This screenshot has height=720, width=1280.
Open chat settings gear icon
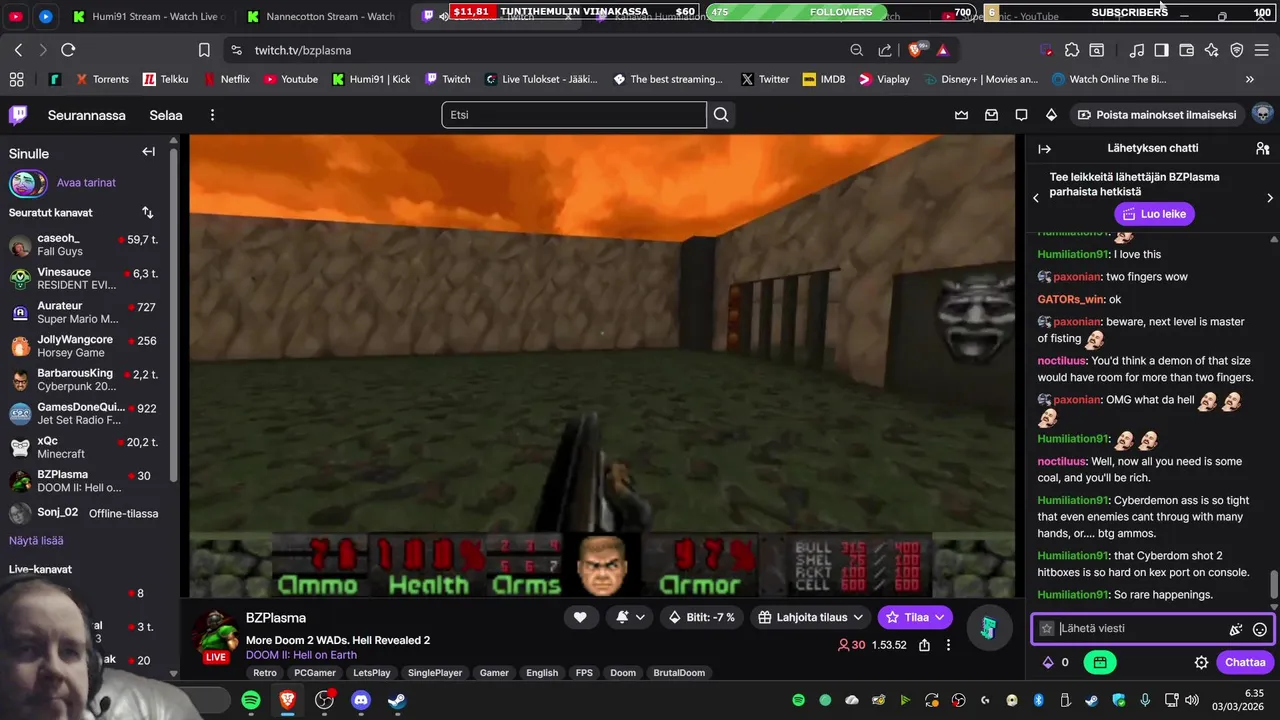pos(1201,662)
